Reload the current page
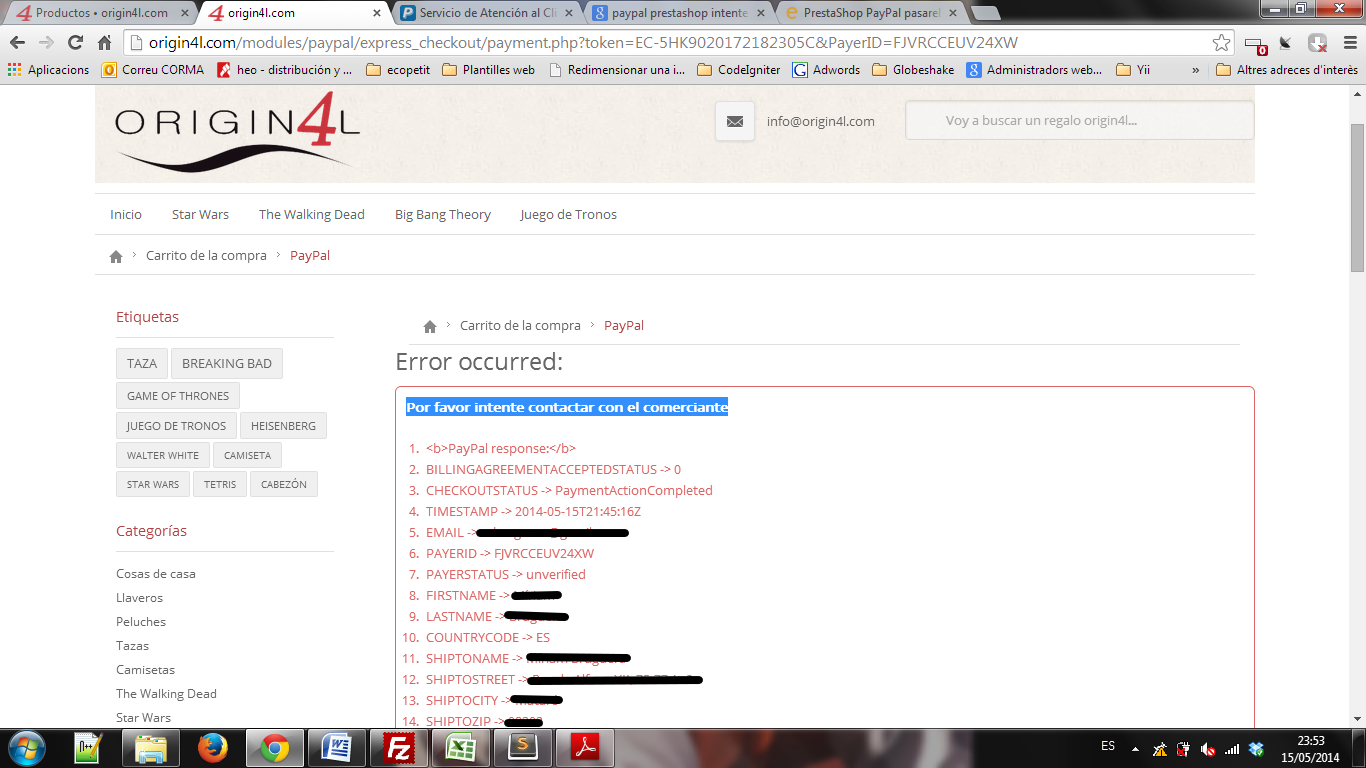 tap(75, 43)
